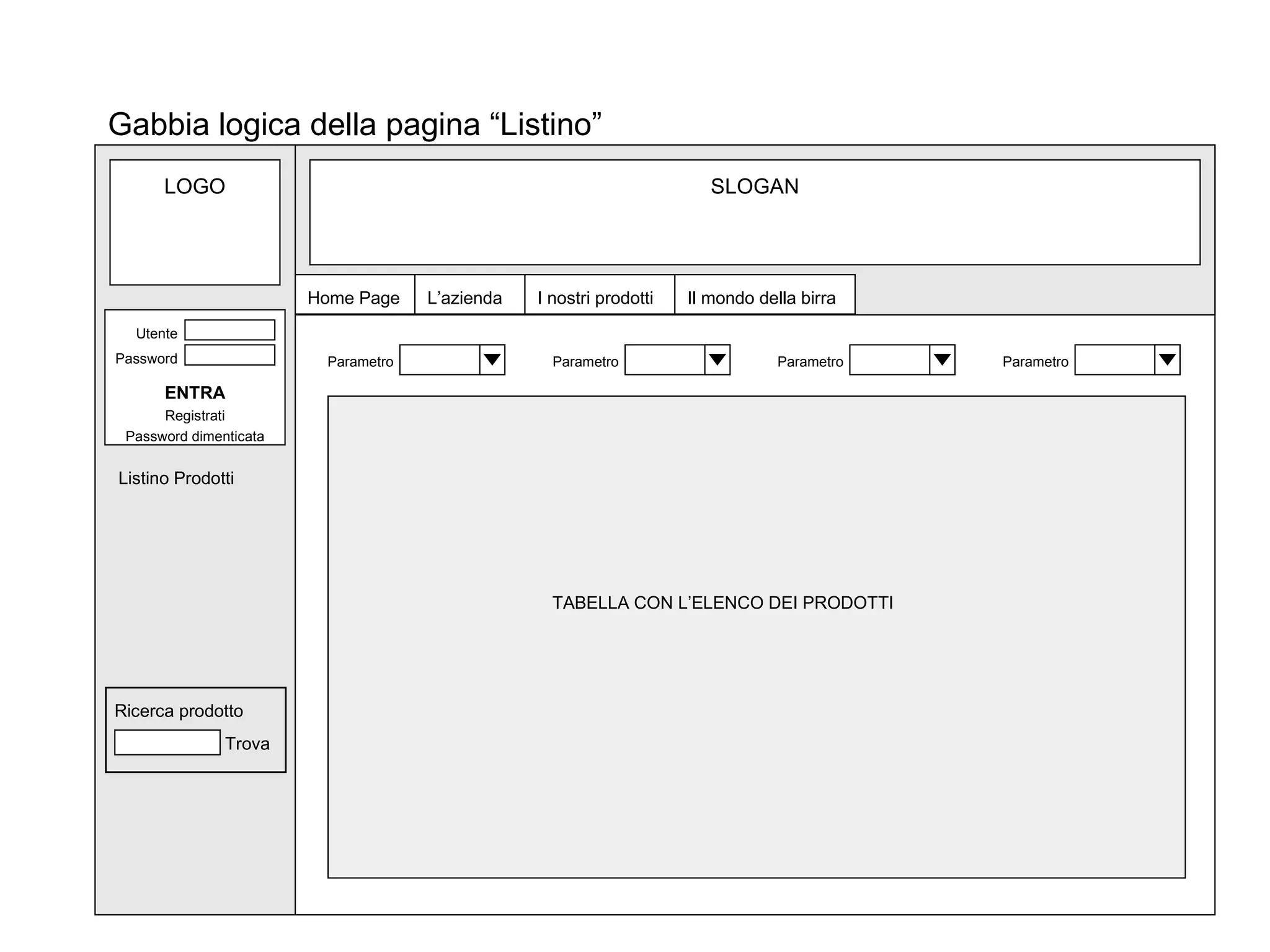Open Il mondo della birra tab

tap(765, 295)
